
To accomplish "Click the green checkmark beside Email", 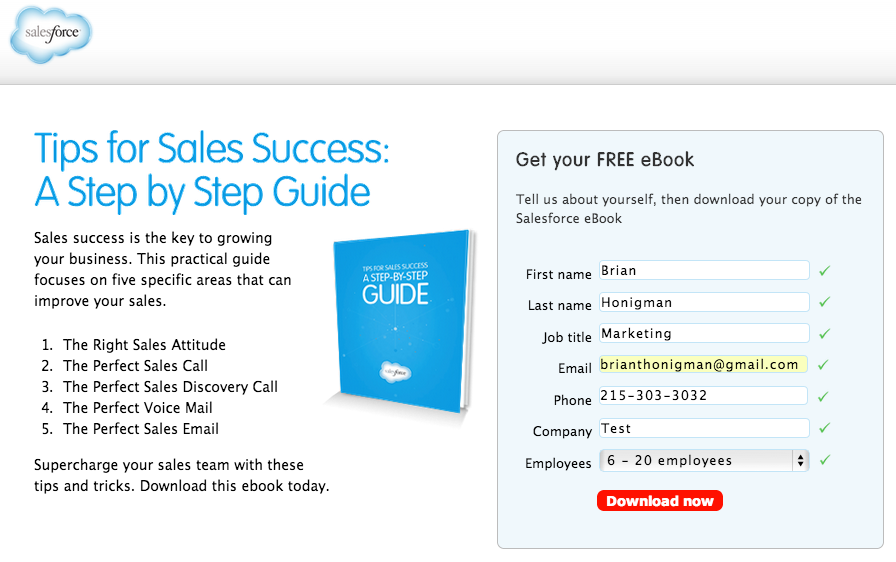I will tap(823, 364).
